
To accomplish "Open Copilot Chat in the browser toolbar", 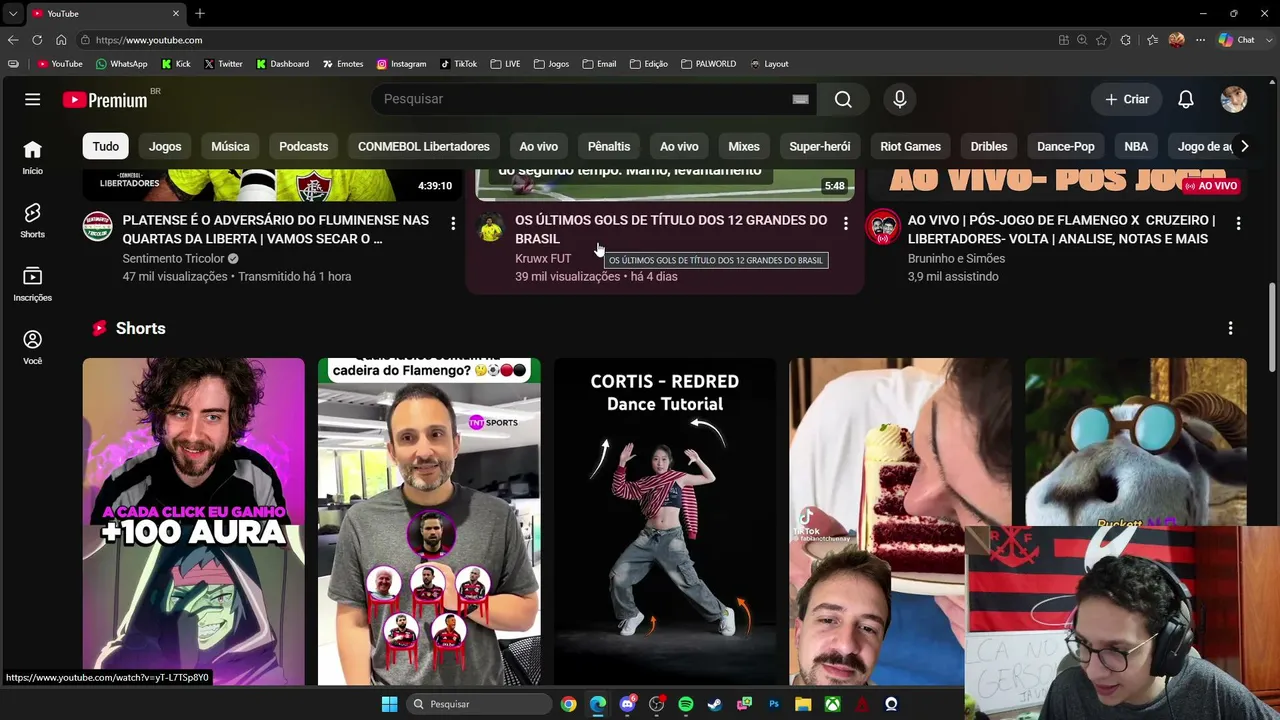I will [x=1237, y=40].
